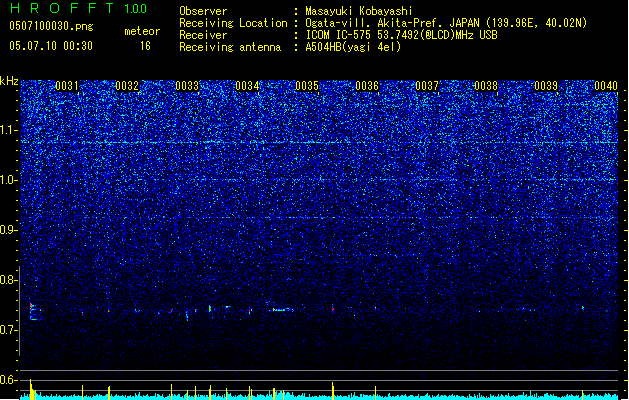Click time marker 0035
629x400 pixels.
[307, 86]
